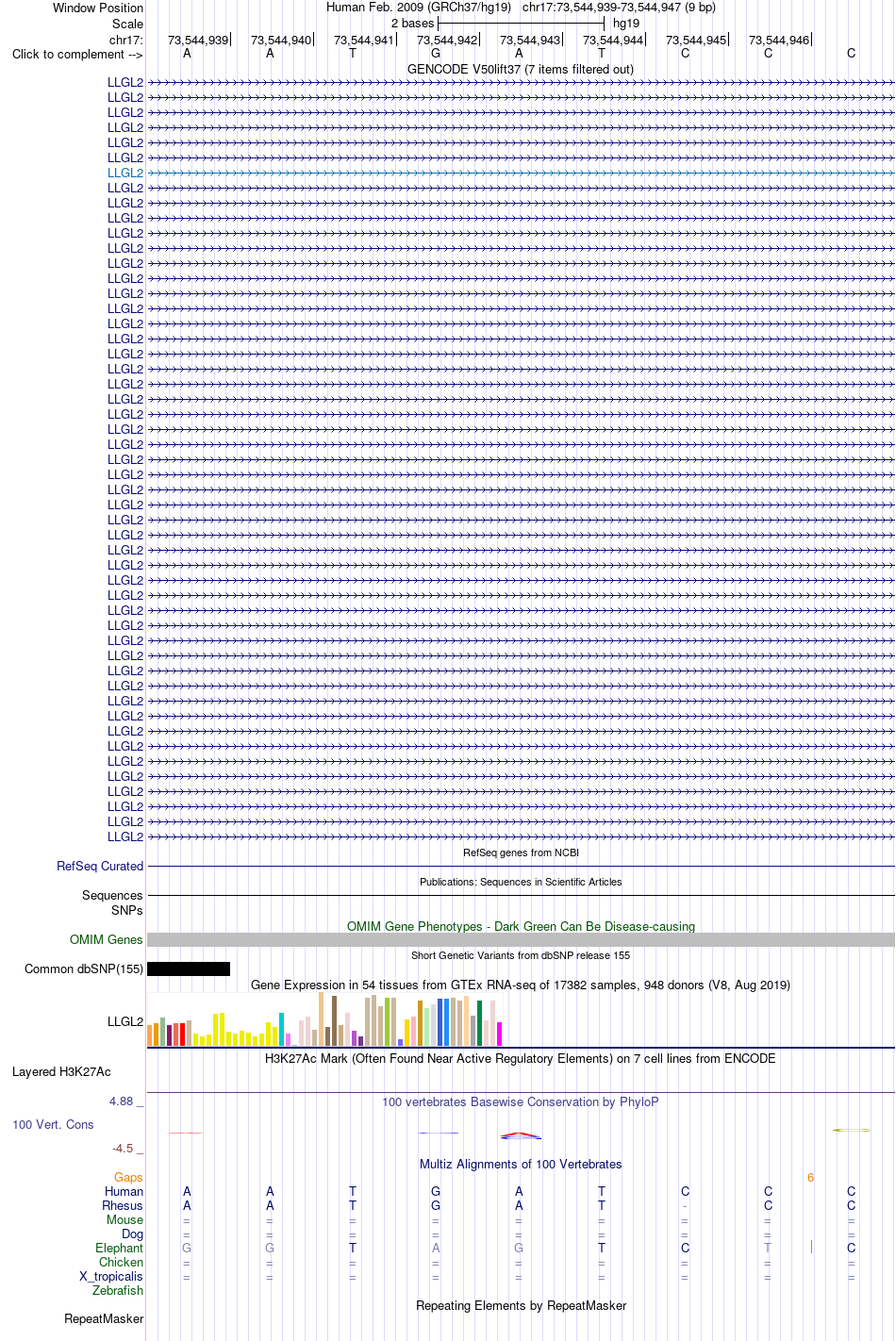
Task: Open the Multiz Alignments of 100 Vertebrates title
Action: click(x=521, y=1164)
